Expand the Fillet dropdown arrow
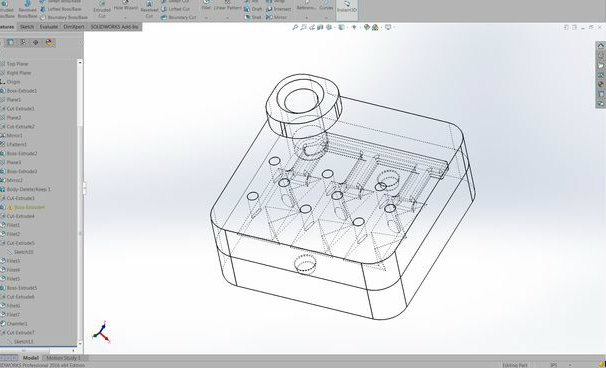The height and width of the screenshot is (368, 606). pyautogui.click(x=206, y=18)
